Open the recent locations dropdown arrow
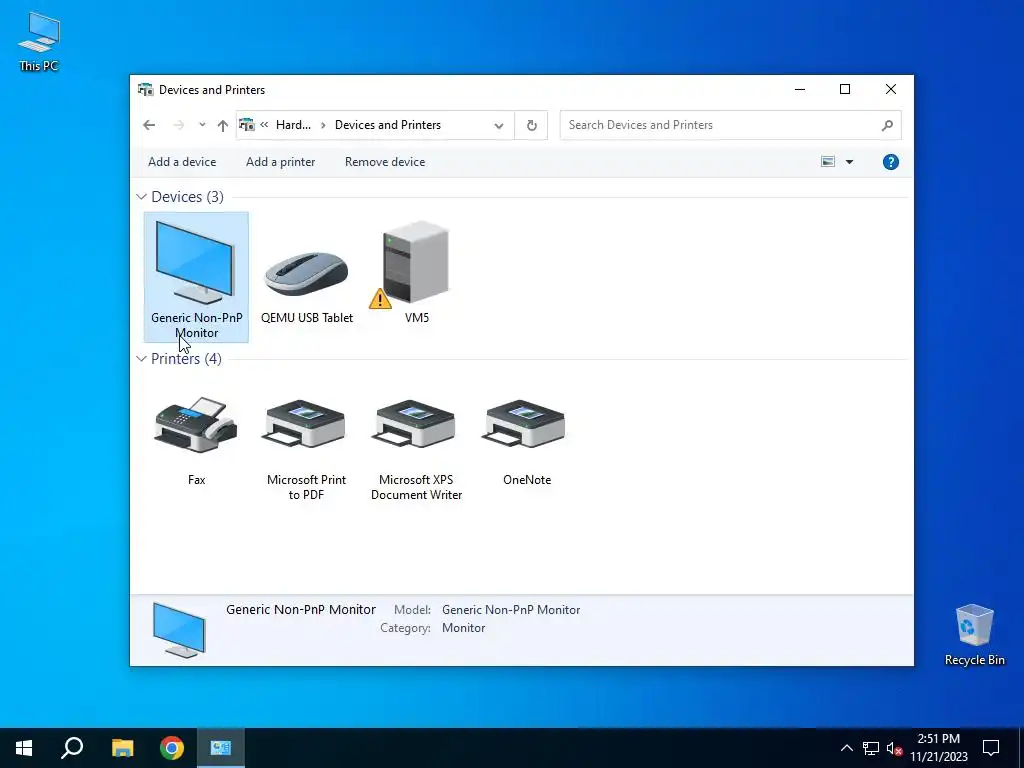Viewport: 1024px width, 768px height. [x=202, y=125]
